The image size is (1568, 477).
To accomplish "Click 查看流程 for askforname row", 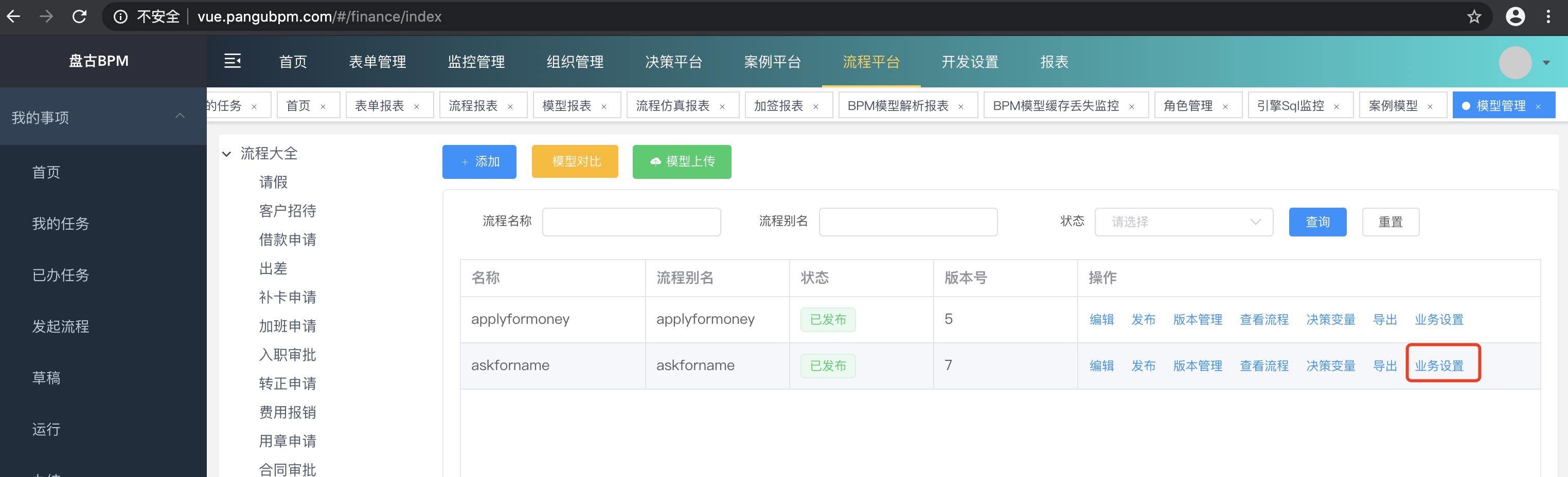I will coord(1264,365).
